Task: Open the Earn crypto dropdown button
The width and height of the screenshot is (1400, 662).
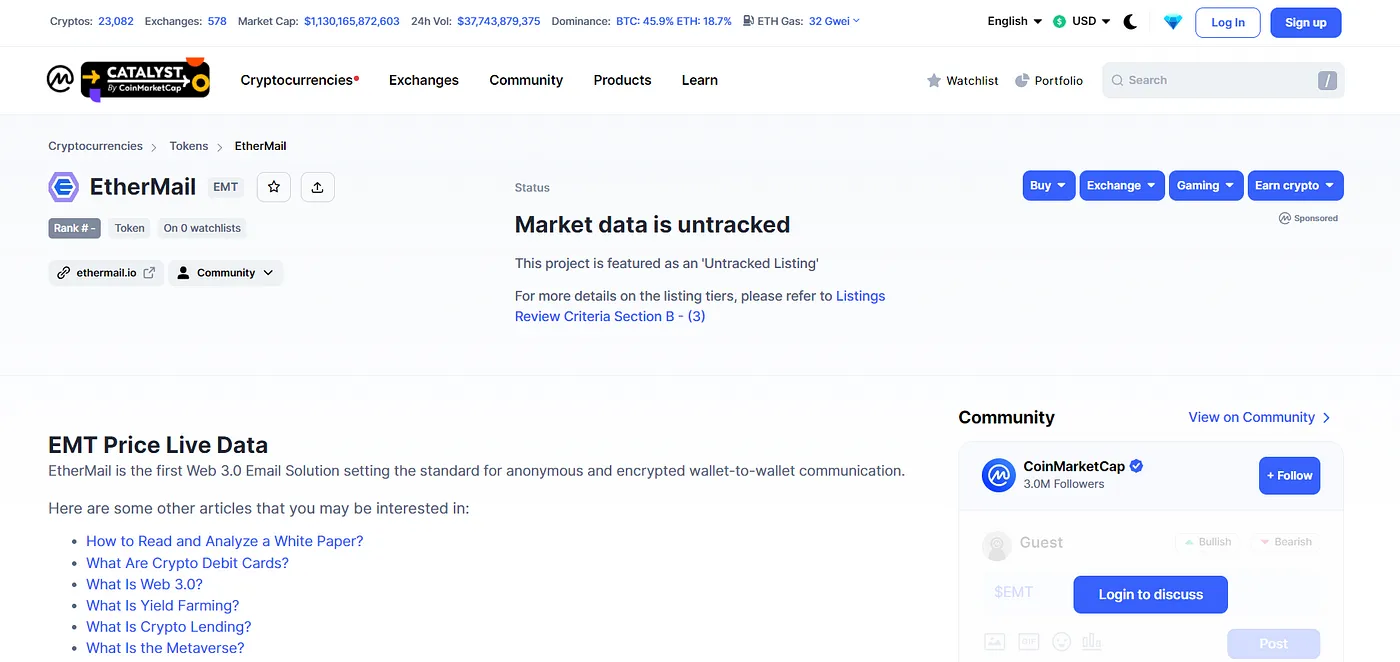Action: [1295, 186]
